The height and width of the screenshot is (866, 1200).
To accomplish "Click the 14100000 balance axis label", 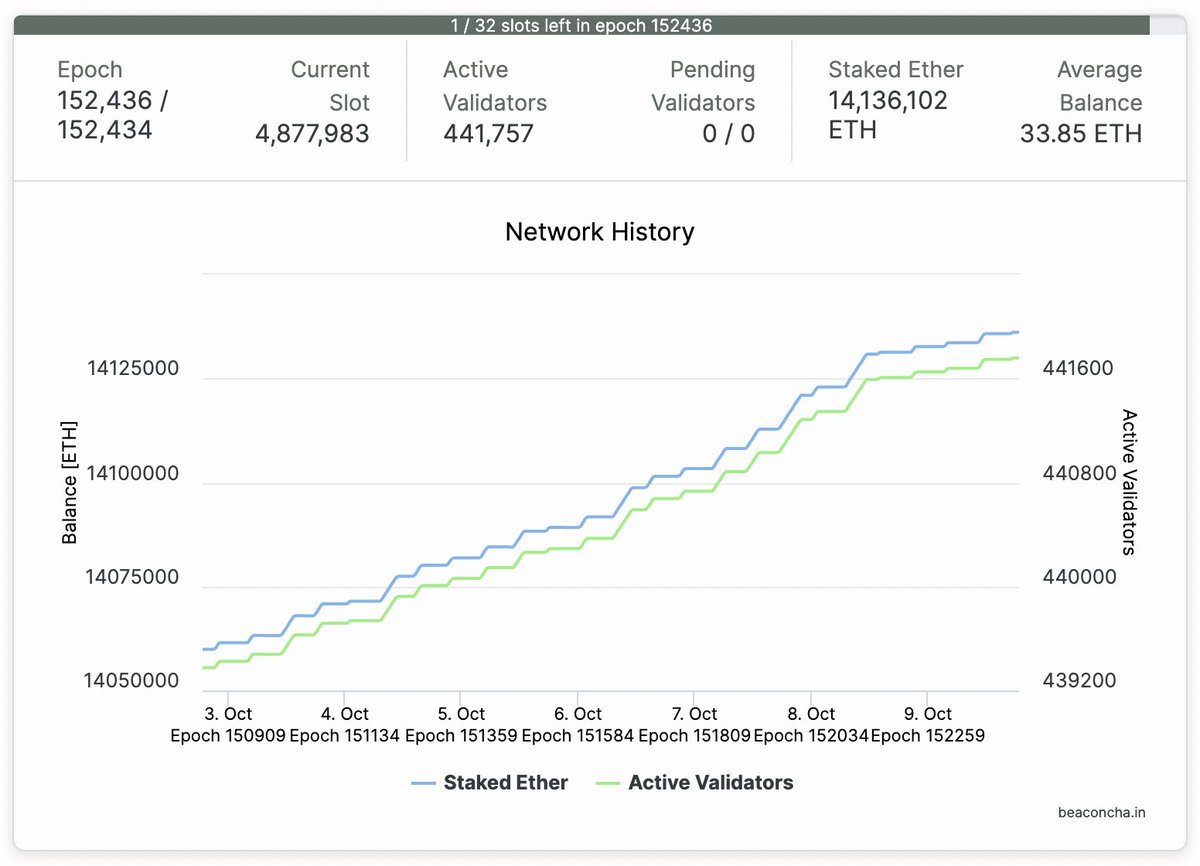I will pyautogui.click(x=133, y=472).
